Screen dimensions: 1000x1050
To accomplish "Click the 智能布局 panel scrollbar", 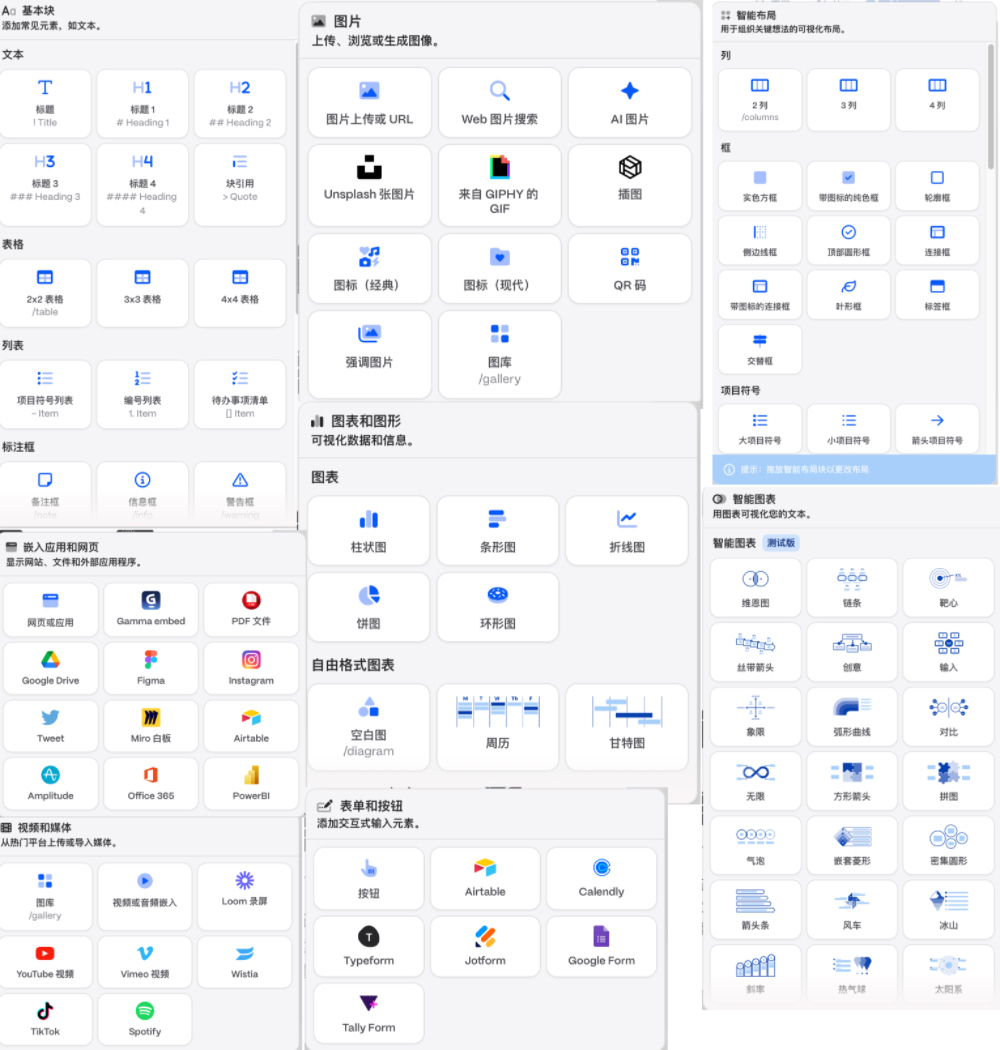I will (991, 110).
